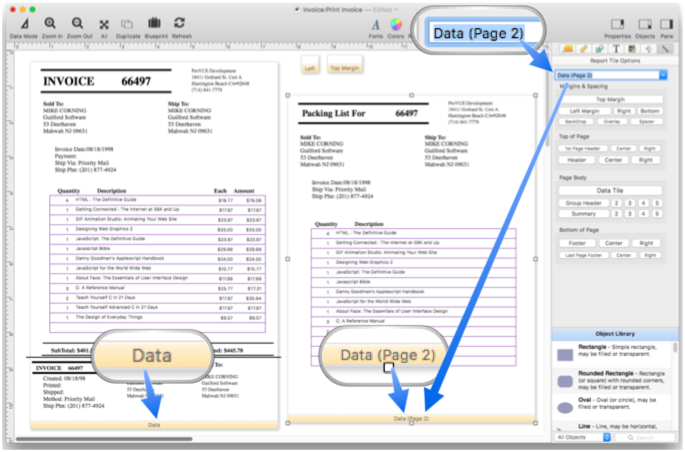Screen dimensions: 685x452
Task: Open the pencil inspector tab
Action: click(584, 49)
